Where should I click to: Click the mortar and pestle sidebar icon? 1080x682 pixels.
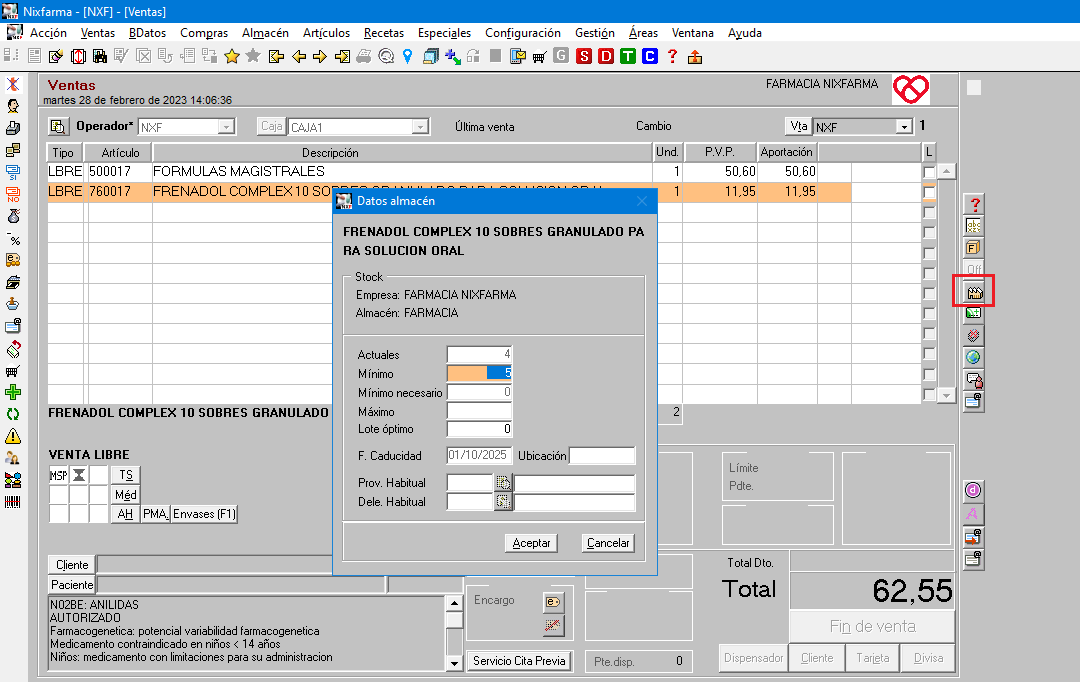(13, 304)
